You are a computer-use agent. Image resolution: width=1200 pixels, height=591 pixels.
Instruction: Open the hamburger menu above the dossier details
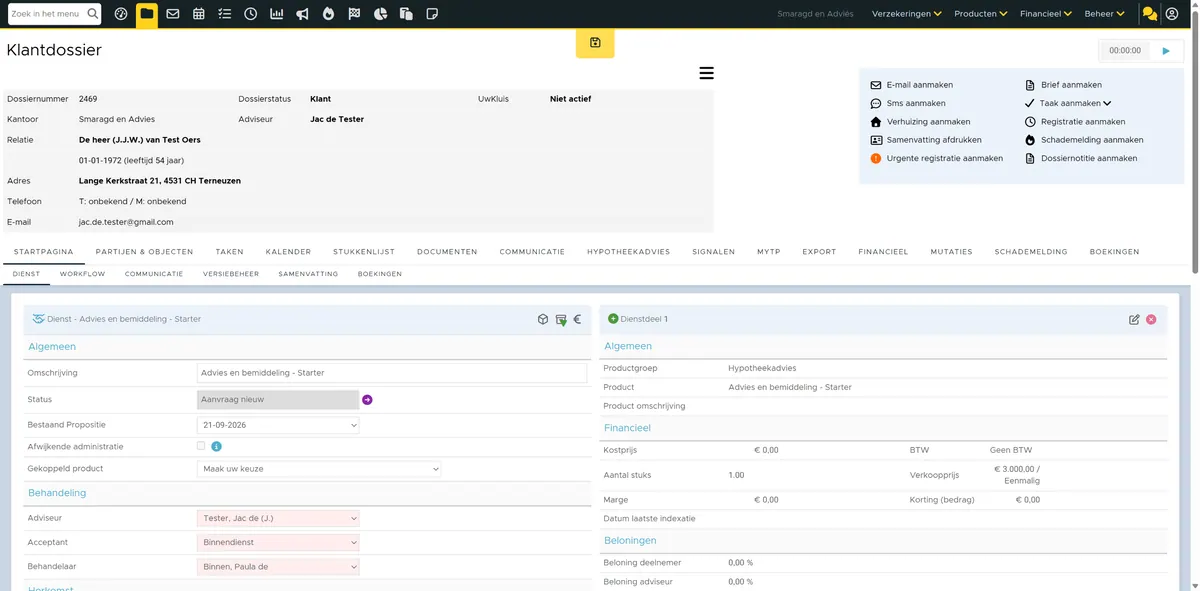[706, 73]
